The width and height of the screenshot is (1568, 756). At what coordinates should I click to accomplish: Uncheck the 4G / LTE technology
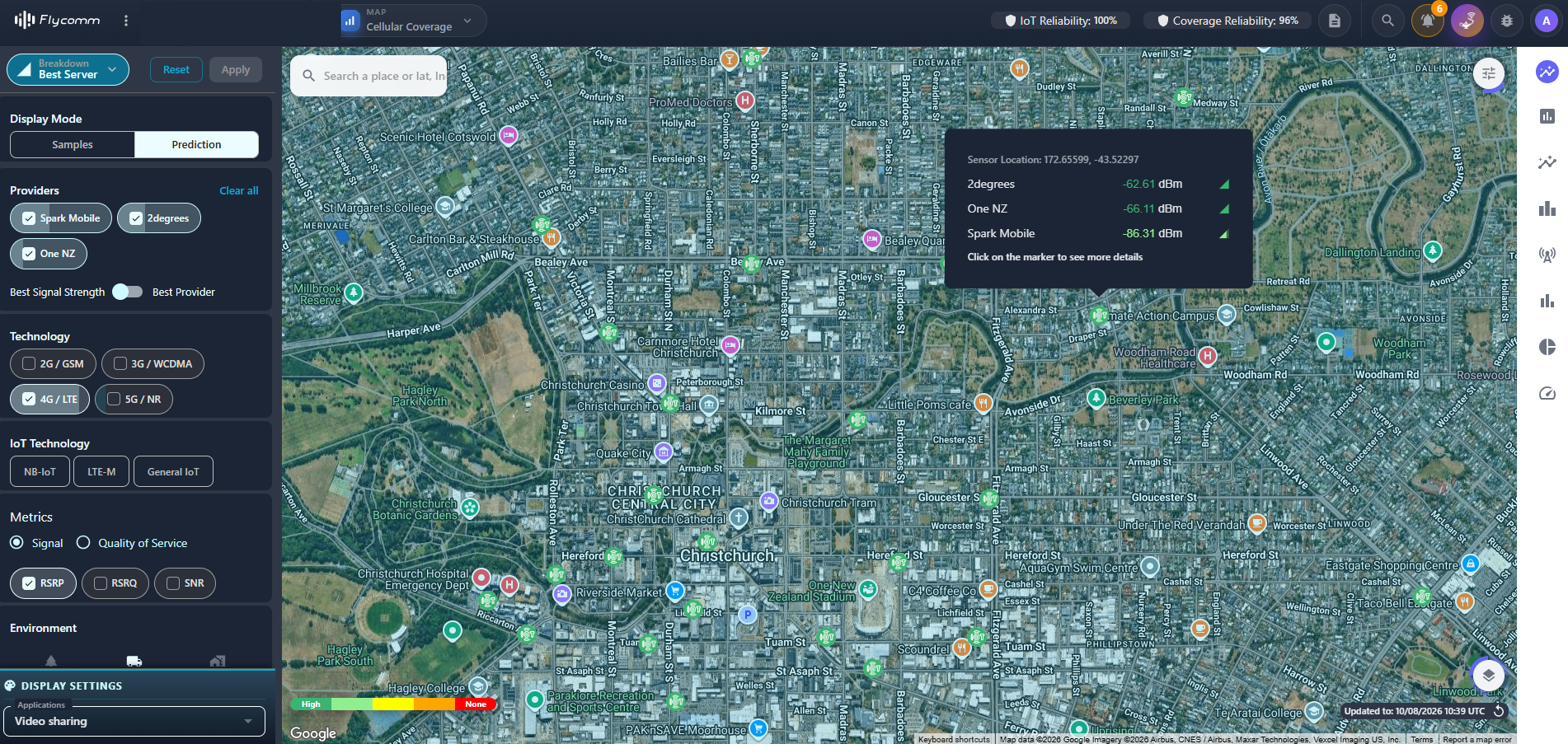49,399
